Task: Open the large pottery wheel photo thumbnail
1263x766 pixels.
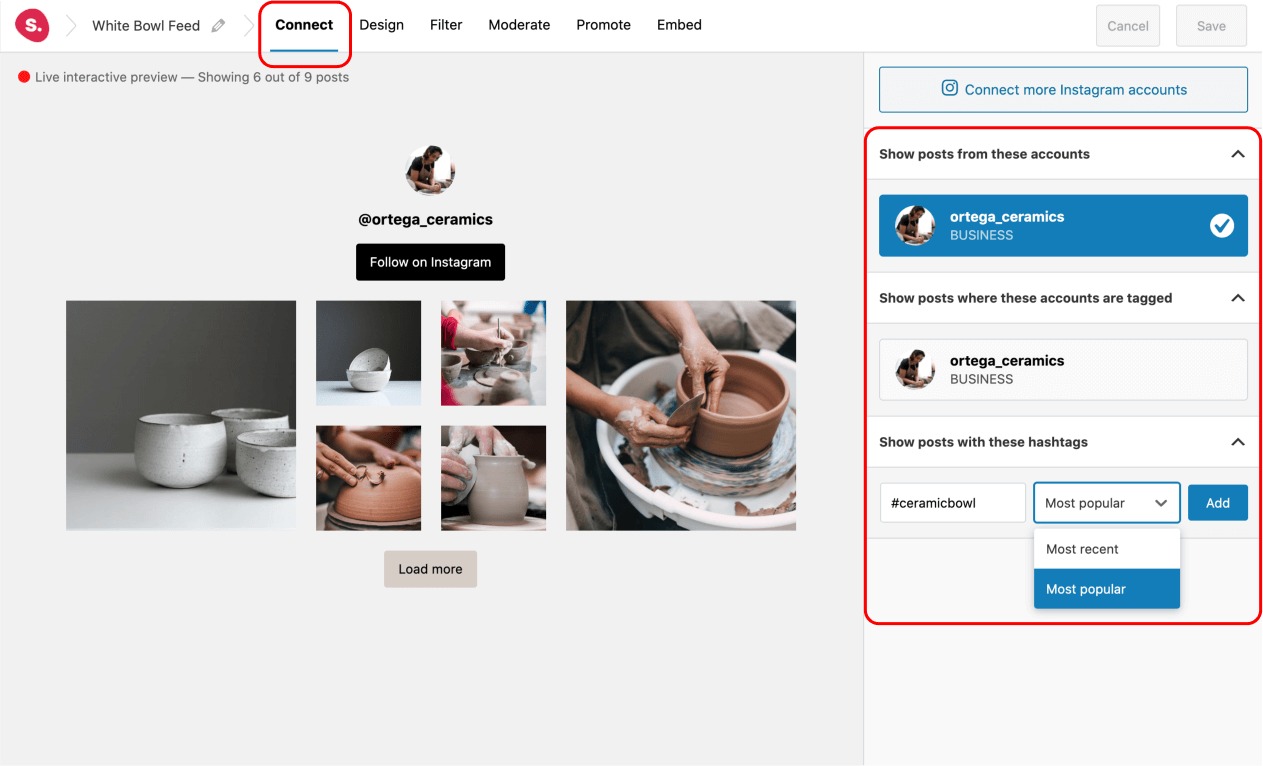Action: pyautogui.click(x=681, y=415)
